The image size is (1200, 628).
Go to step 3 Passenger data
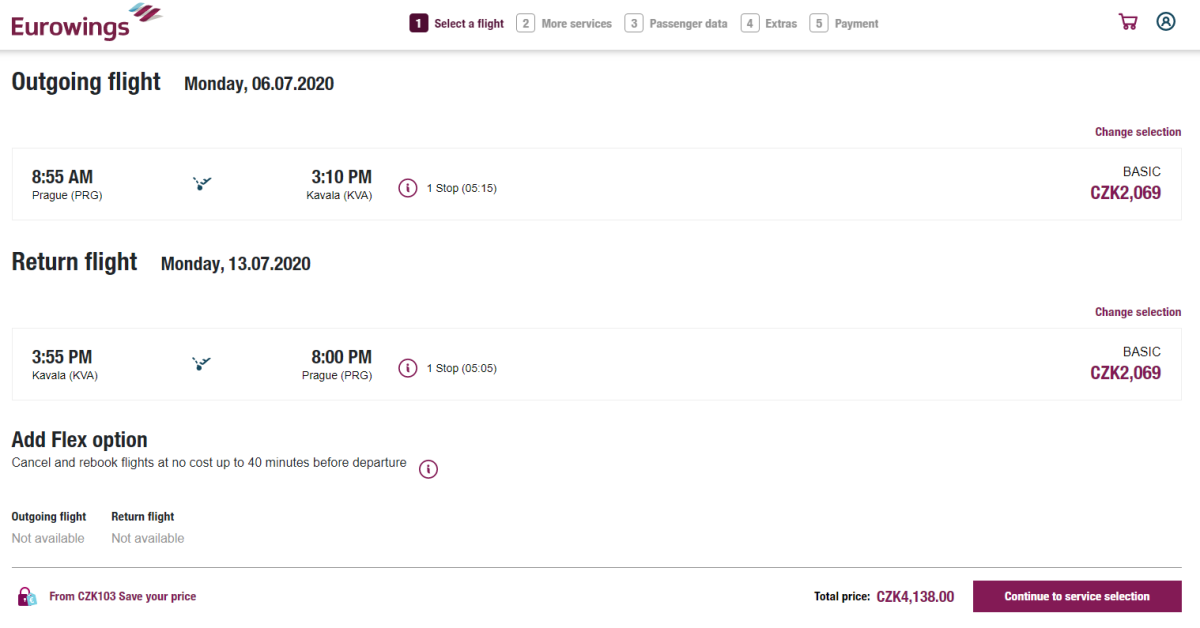[x=676, y=24]
